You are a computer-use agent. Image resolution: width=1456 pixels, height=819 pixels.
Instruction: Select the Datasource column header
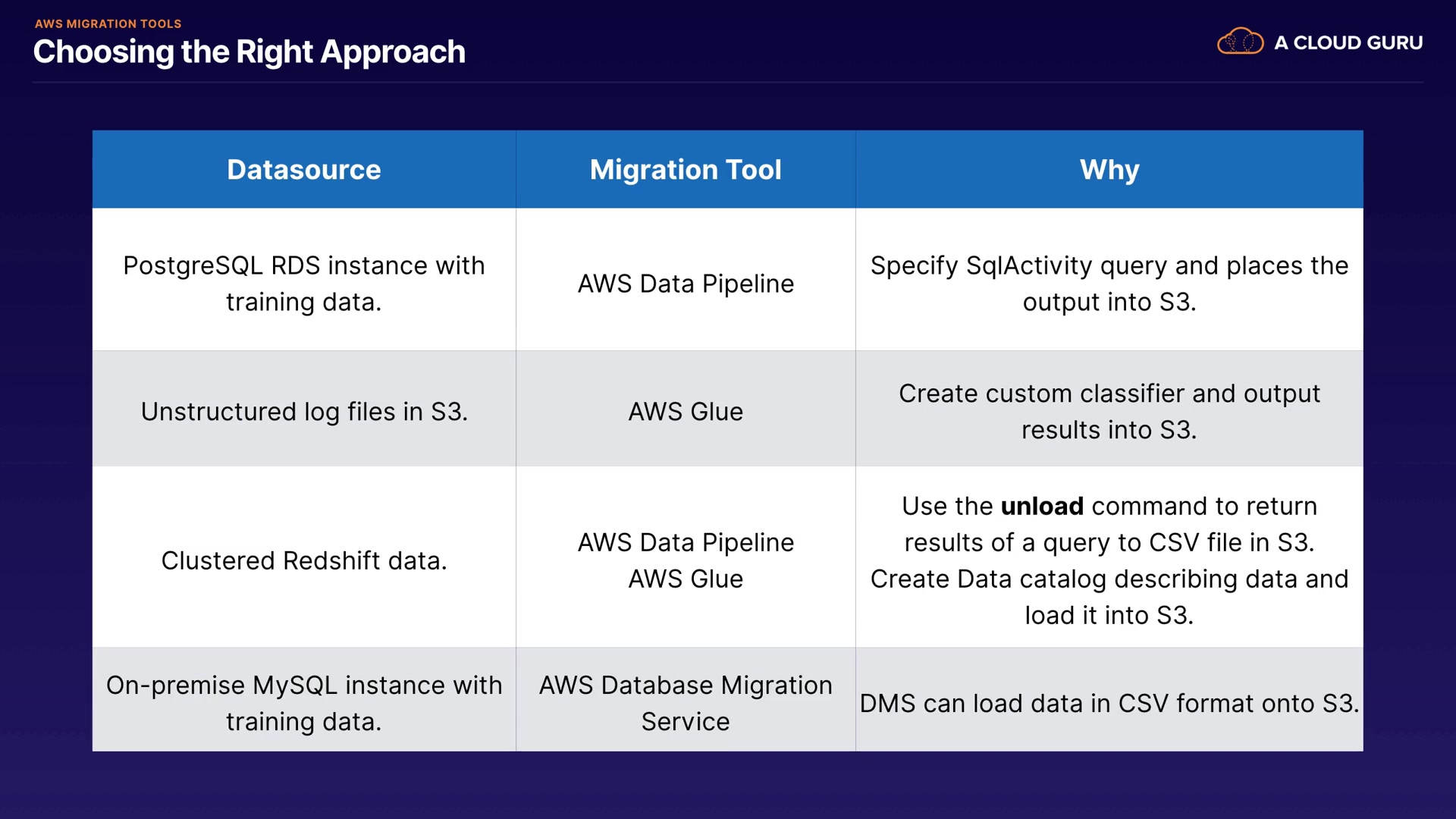coord(303,170)
